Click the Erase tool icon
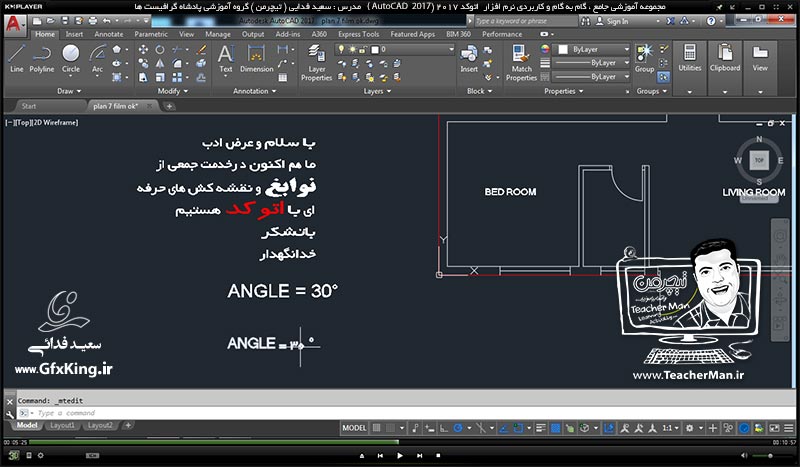 click(x=202, y=50)
